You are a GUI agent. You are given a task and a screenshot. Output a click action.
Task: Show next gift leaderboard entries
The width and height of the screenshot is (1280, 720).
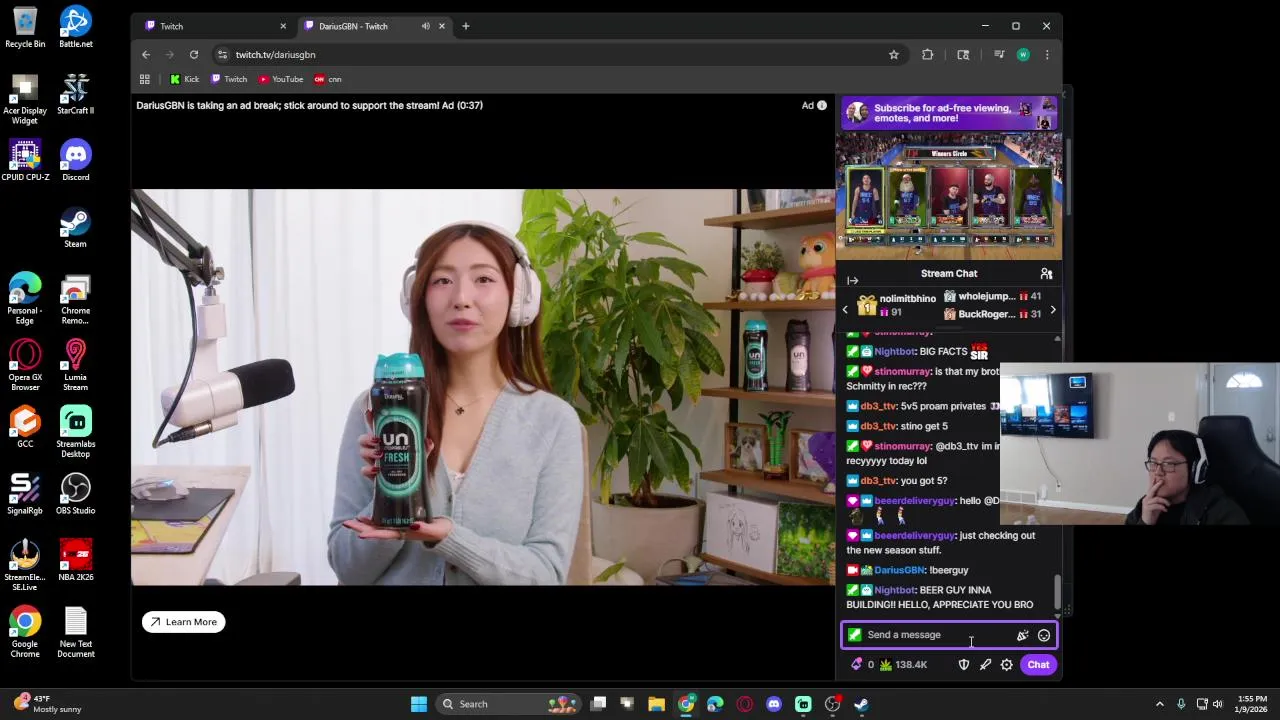pyautogui.click(x=1052, y=310)
